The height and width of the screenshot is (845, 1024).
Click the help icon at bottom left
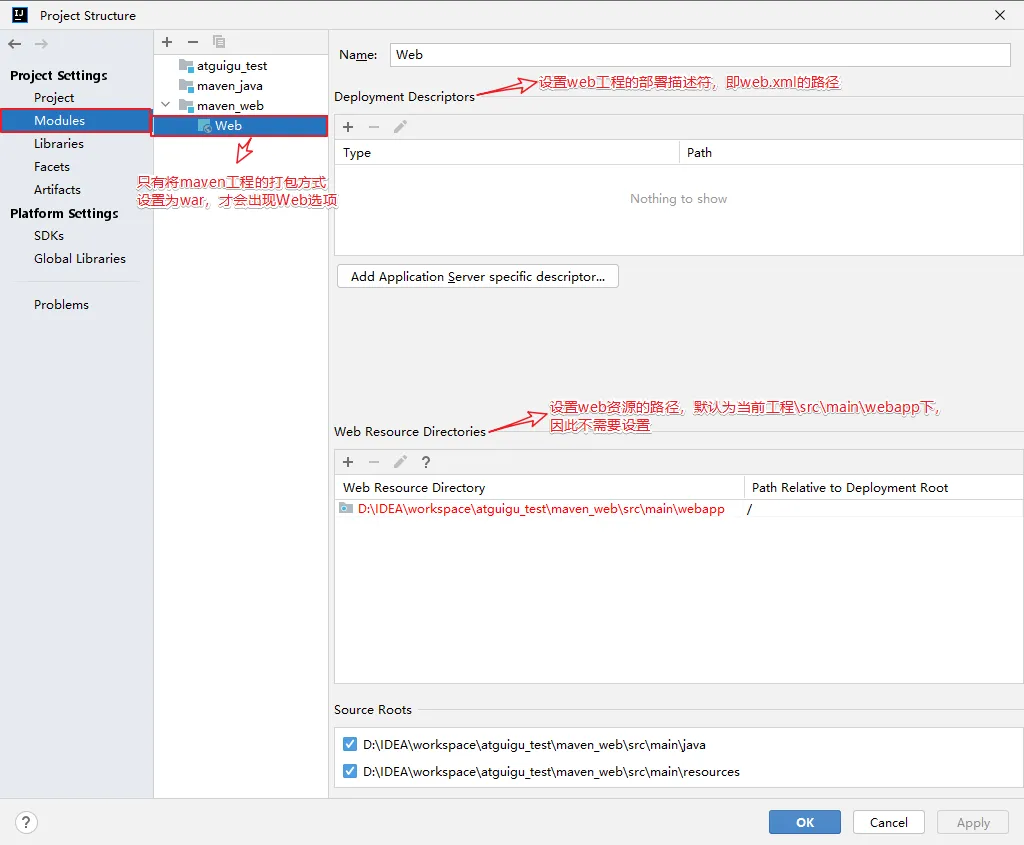click(26, 822)
